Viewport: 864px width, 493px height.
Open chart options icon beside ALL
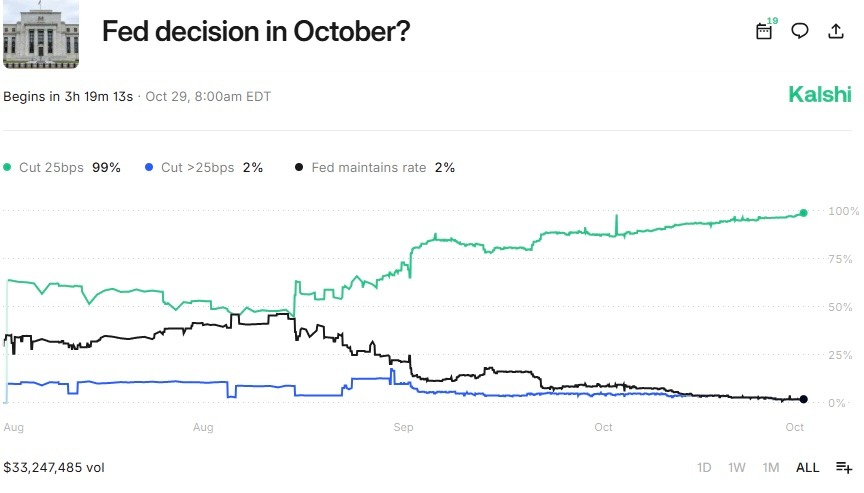843,467
